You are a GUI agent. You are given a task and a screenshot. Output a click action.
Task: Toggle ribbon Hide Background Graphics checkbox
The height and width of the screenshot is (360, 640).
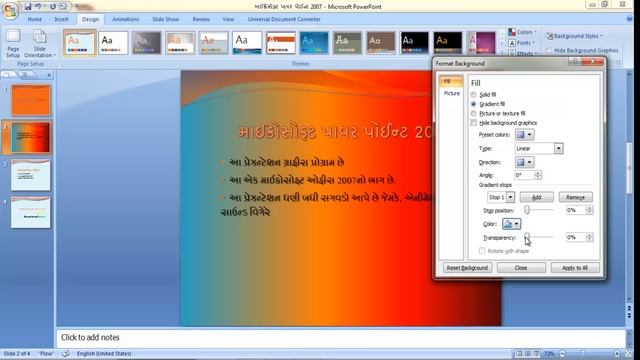click(x=549, y=50)
